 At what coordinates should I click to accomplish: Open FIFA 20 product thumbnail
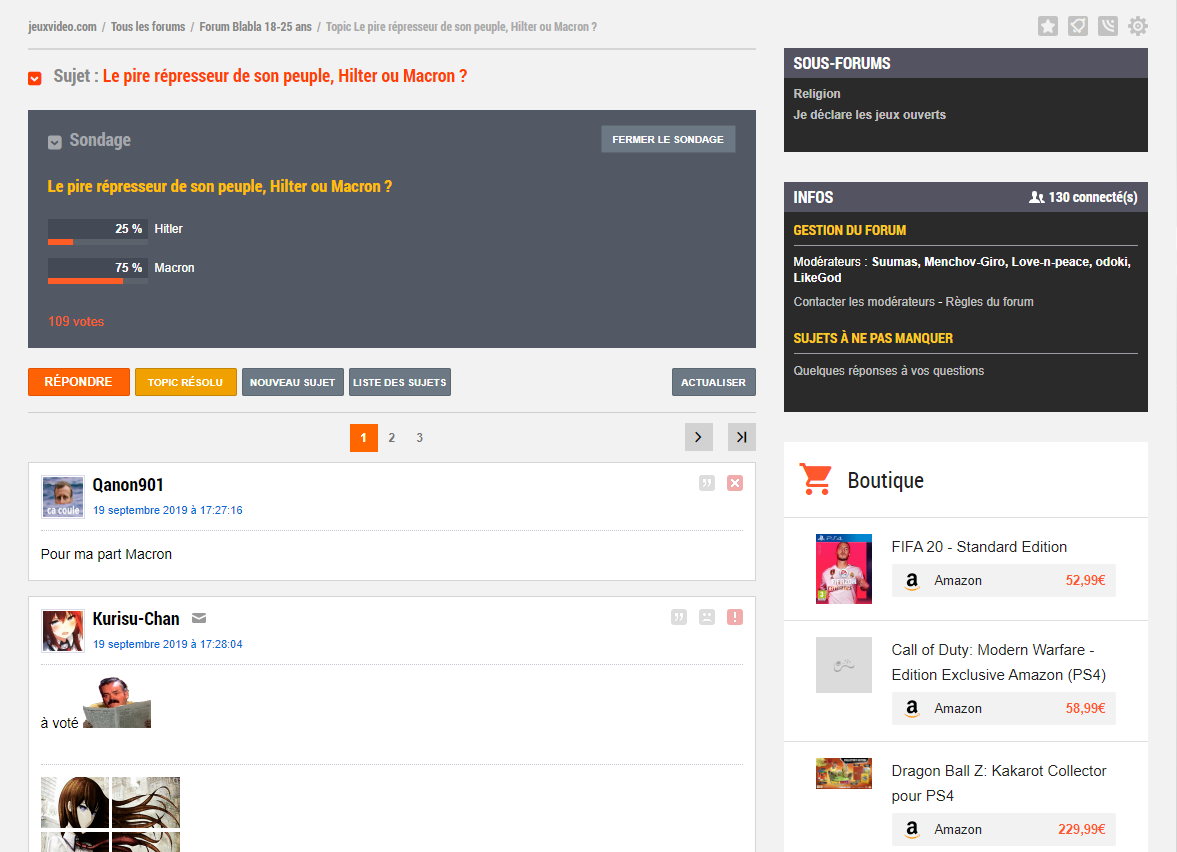pyautogui.click(x=843, y=568)
